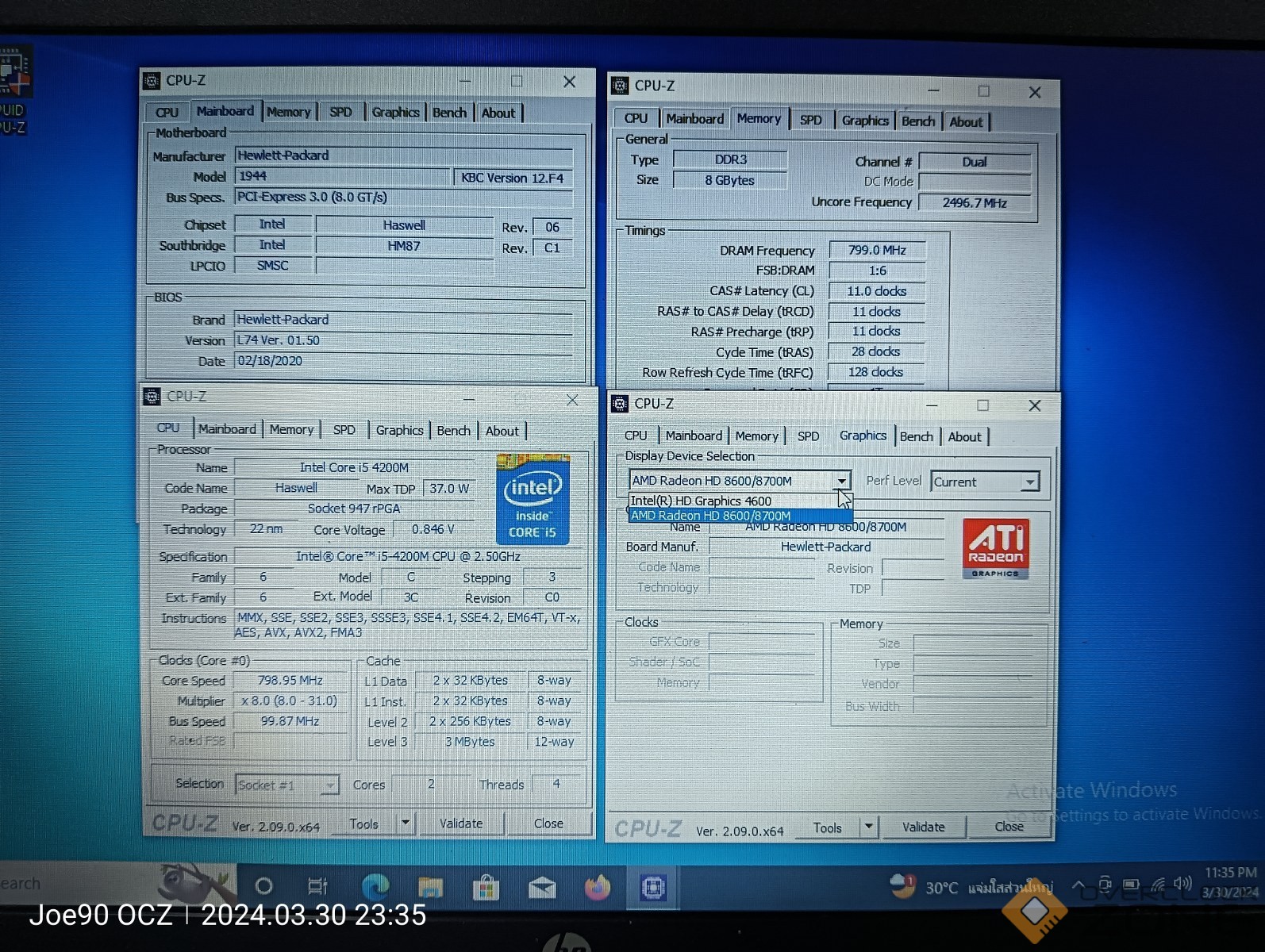Image resolution: width=1265 pixels, height=952 pixels.
Task: Open the Bench tab in processor window
Action: [453, 431]
